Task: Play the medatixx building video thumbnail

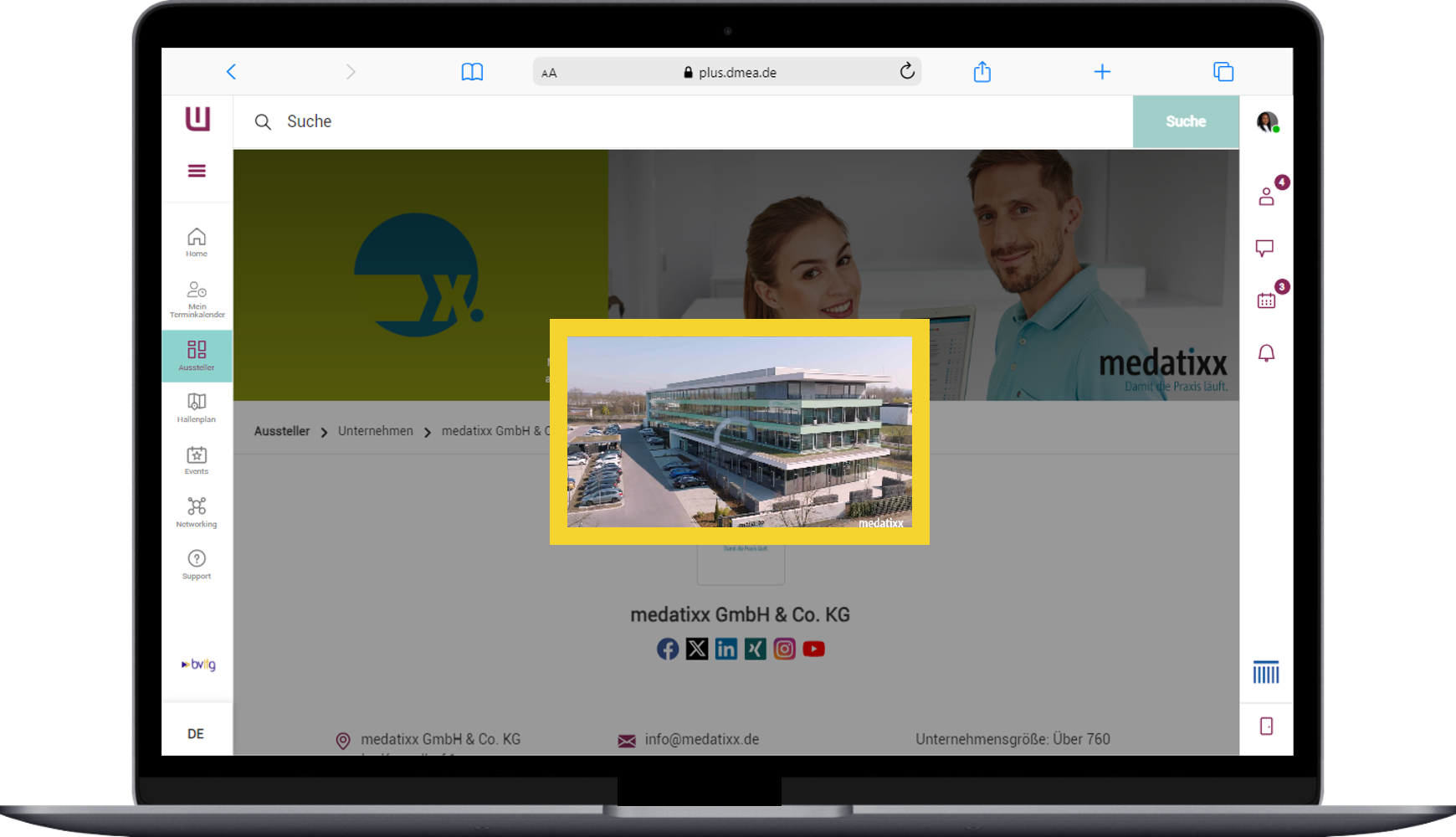Action: click(x=739, y=432)
